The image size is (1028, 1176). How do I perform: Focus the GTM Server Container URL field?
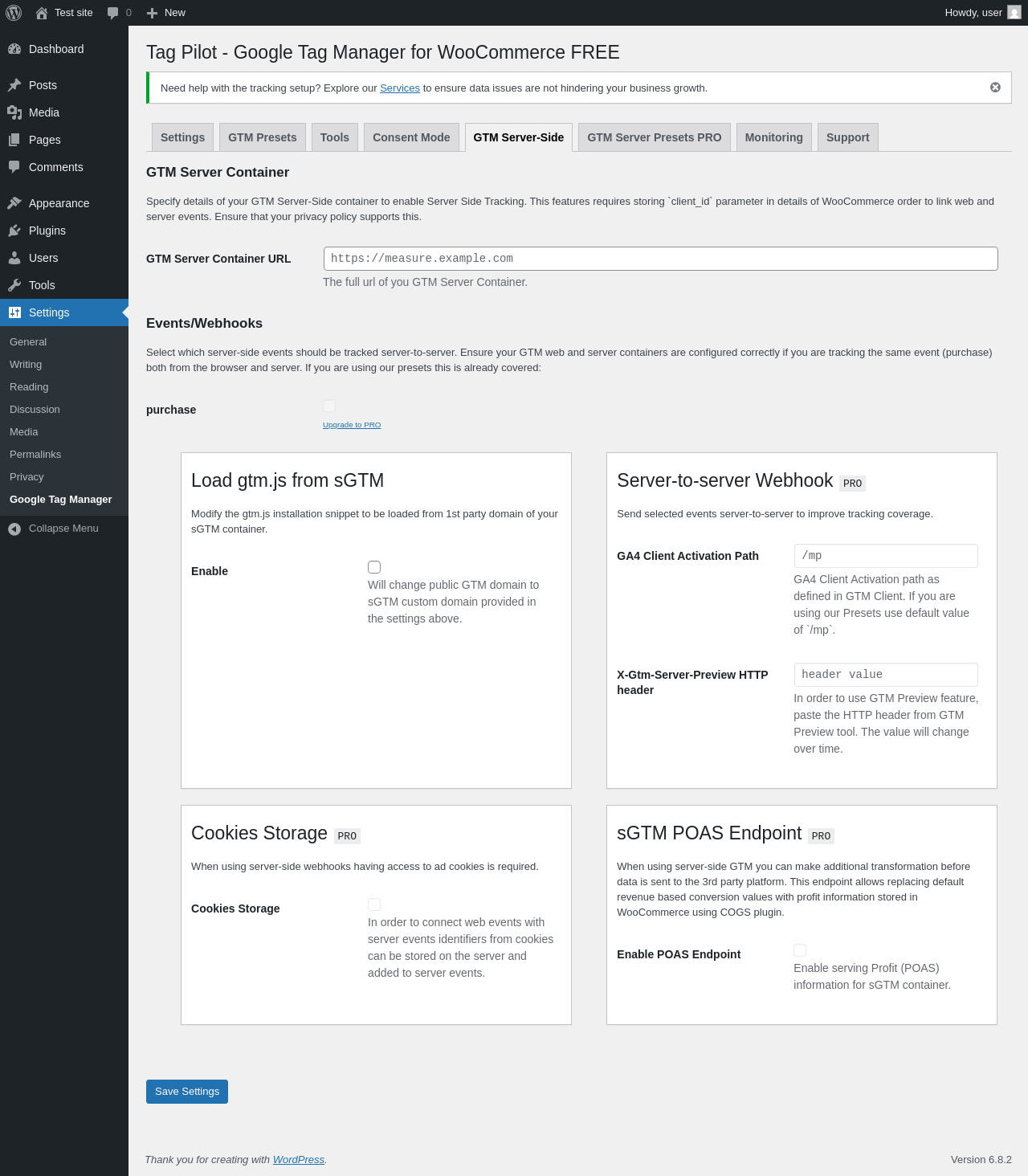pos(661,259)
